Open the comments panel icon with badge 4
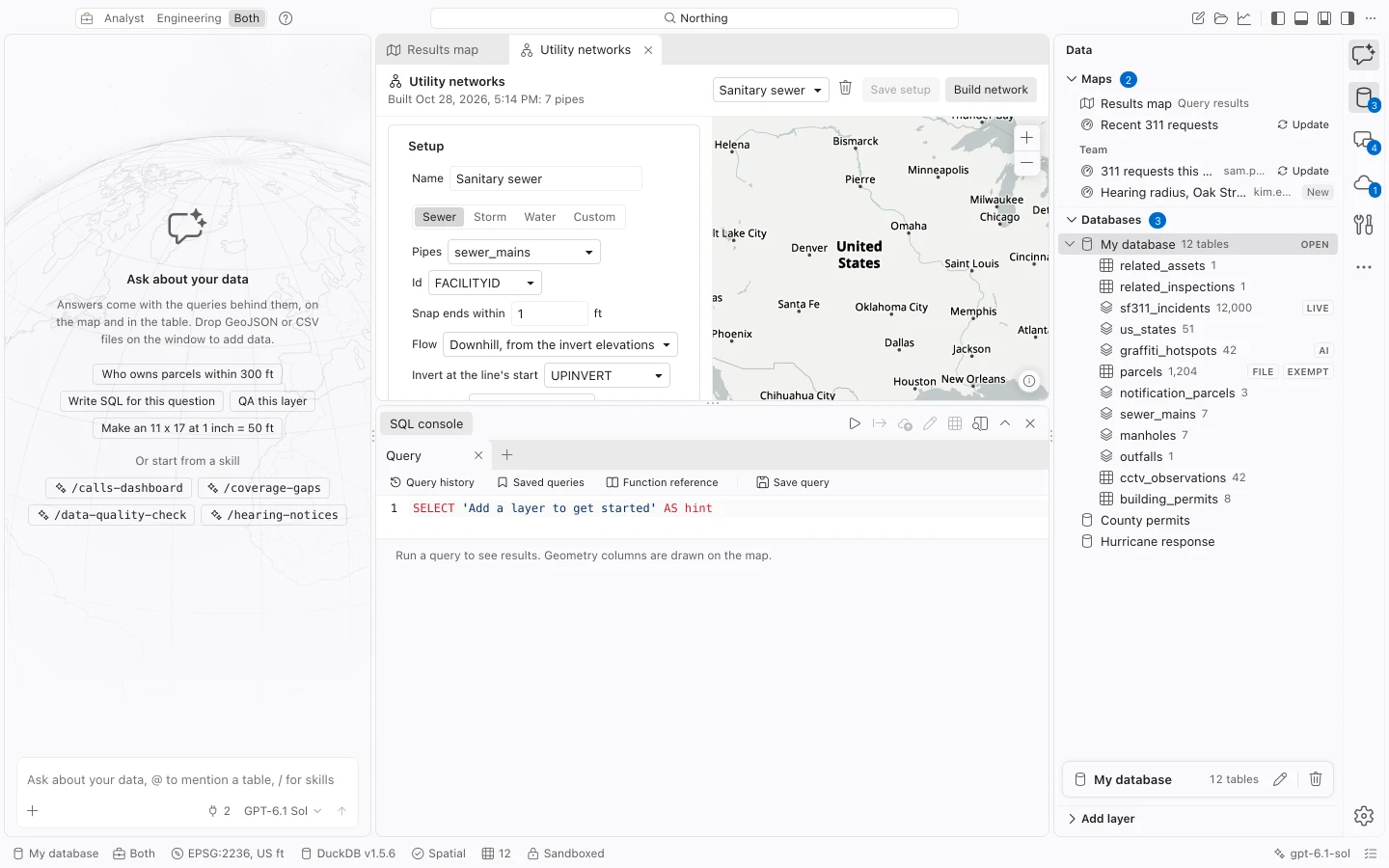Viewport: 1389px width, 868px height. (1363, 141)
